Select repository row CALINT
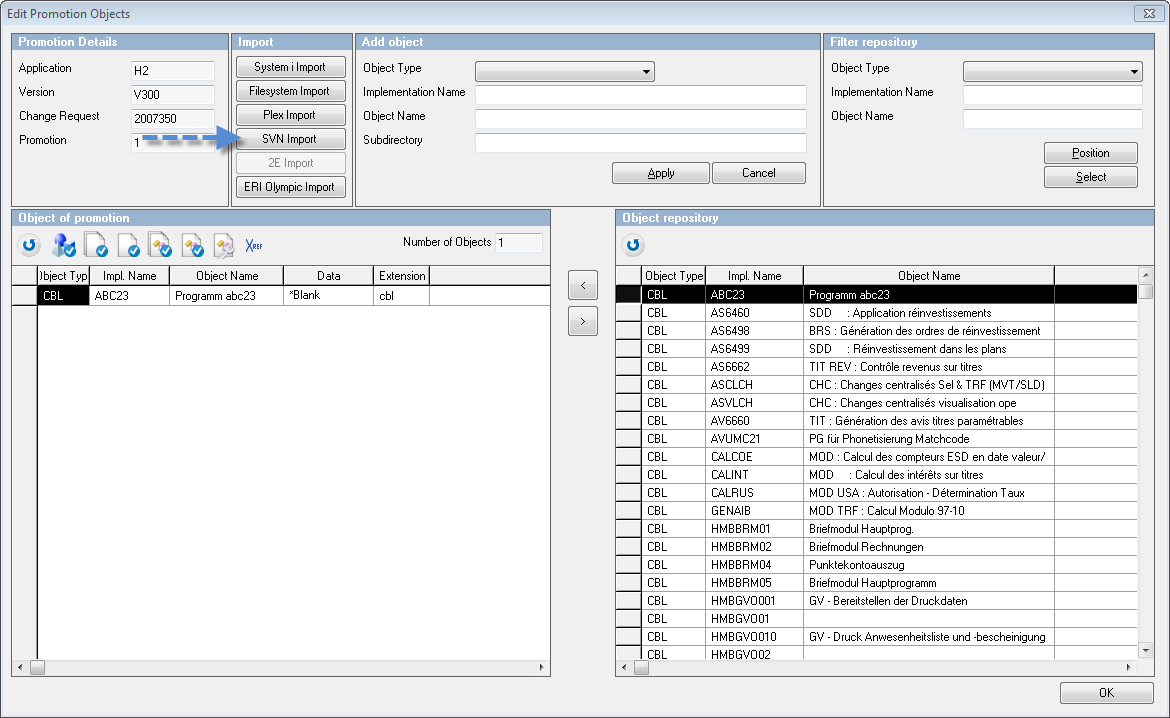1170x718 pixels. [x=876, y=475]
